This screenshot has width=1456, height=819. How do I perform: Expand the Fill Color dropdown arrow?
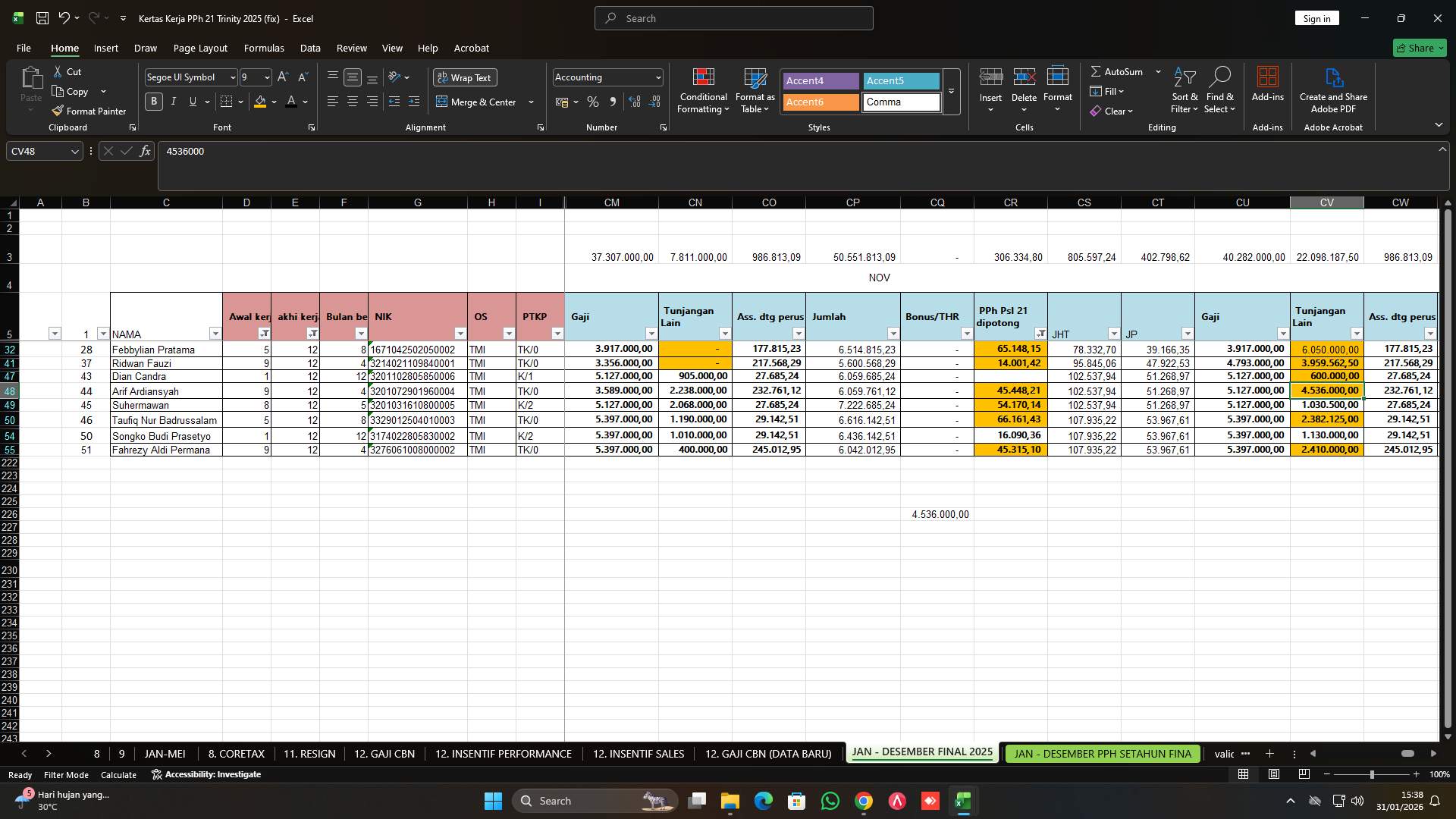point(274,102)
